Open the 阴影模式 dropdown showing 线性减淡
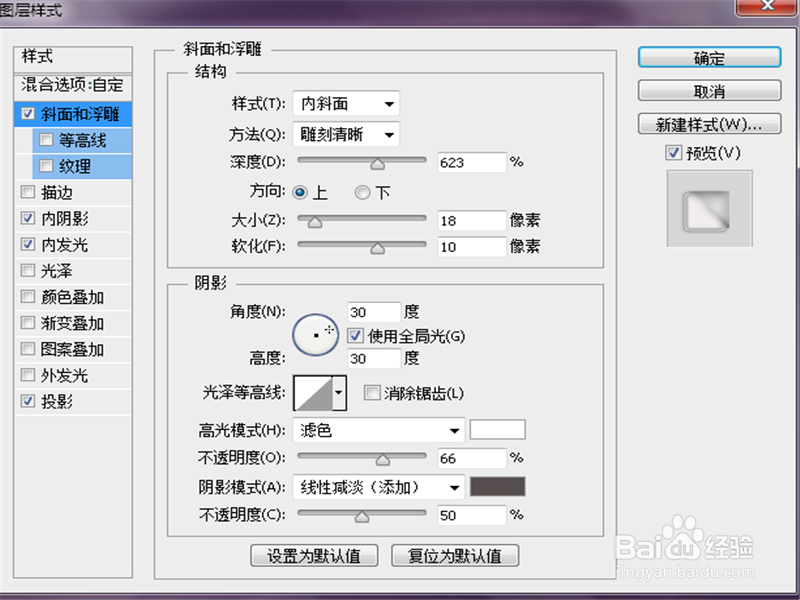 tap(379, 487)
